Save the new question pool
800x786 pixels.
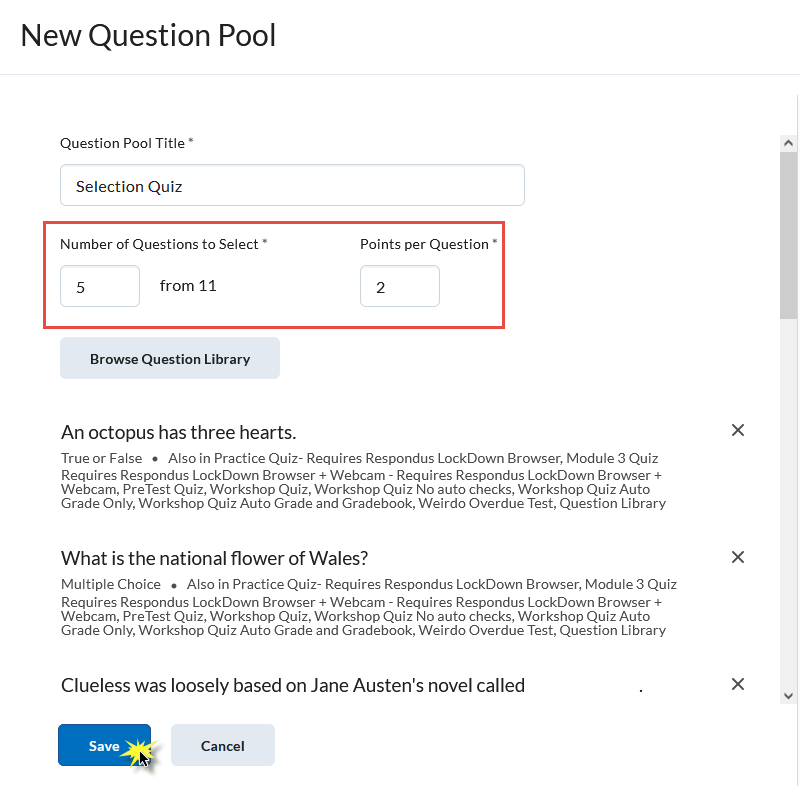pos(104,746)
